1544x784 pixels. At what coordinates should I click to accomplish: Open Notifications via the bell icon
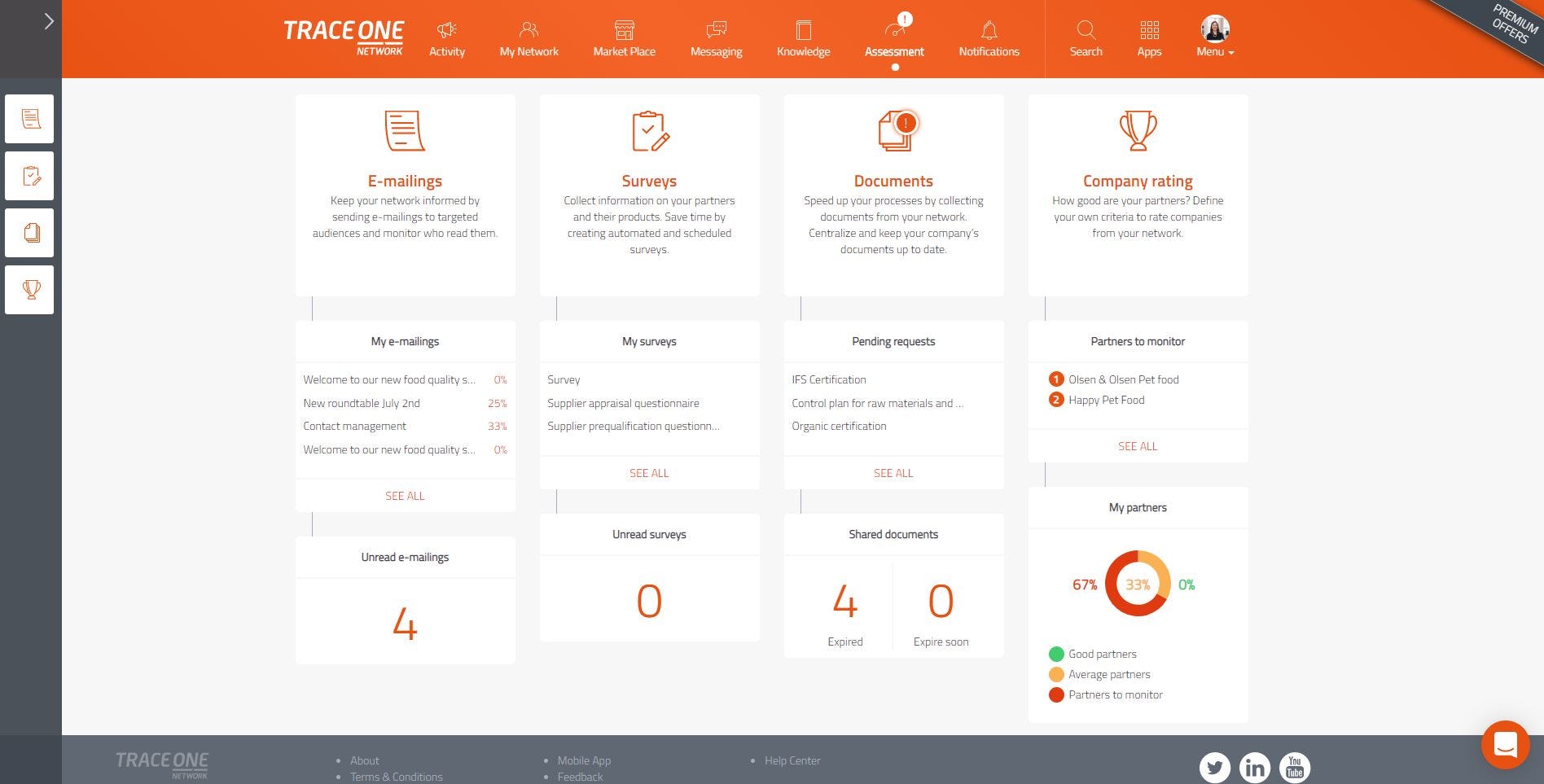click(x=989, y=37)
